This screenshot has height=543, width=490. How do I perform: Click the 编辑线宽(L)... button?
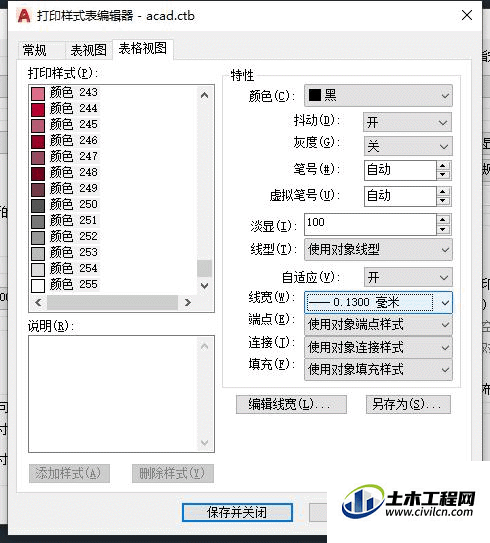(x=291, y=404)
